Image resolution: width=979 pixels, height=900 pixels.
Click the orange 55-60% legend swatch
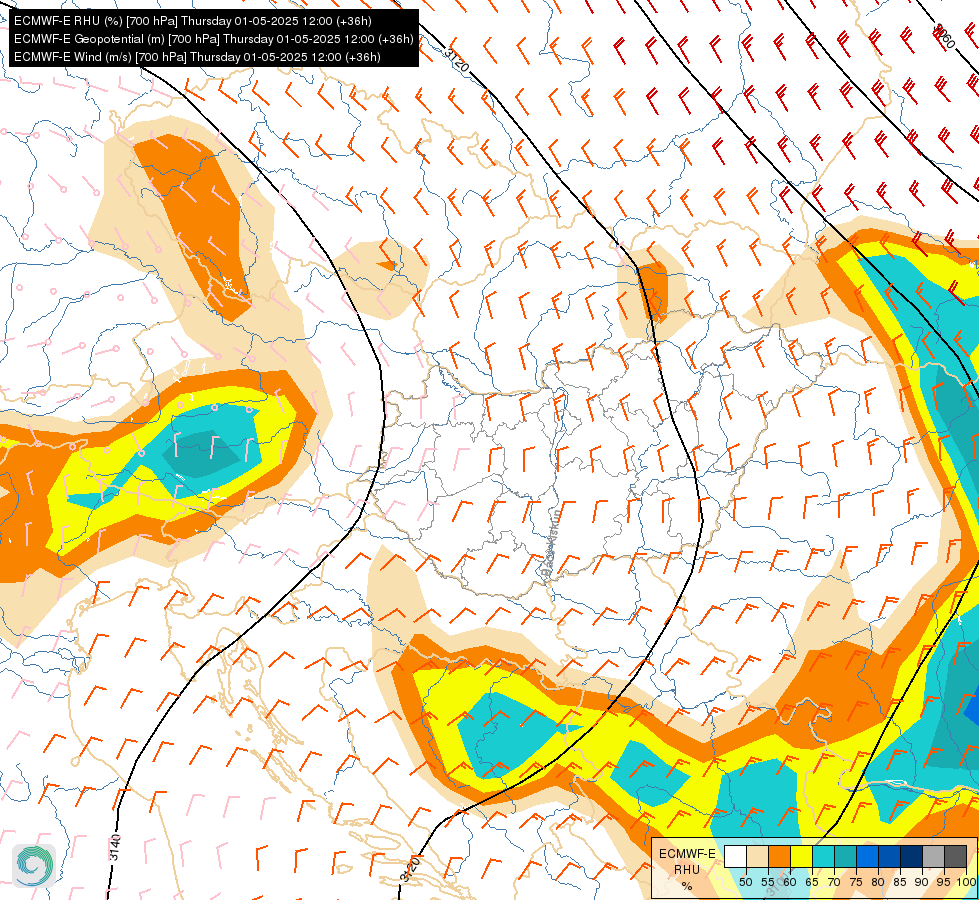click(779, 856)
